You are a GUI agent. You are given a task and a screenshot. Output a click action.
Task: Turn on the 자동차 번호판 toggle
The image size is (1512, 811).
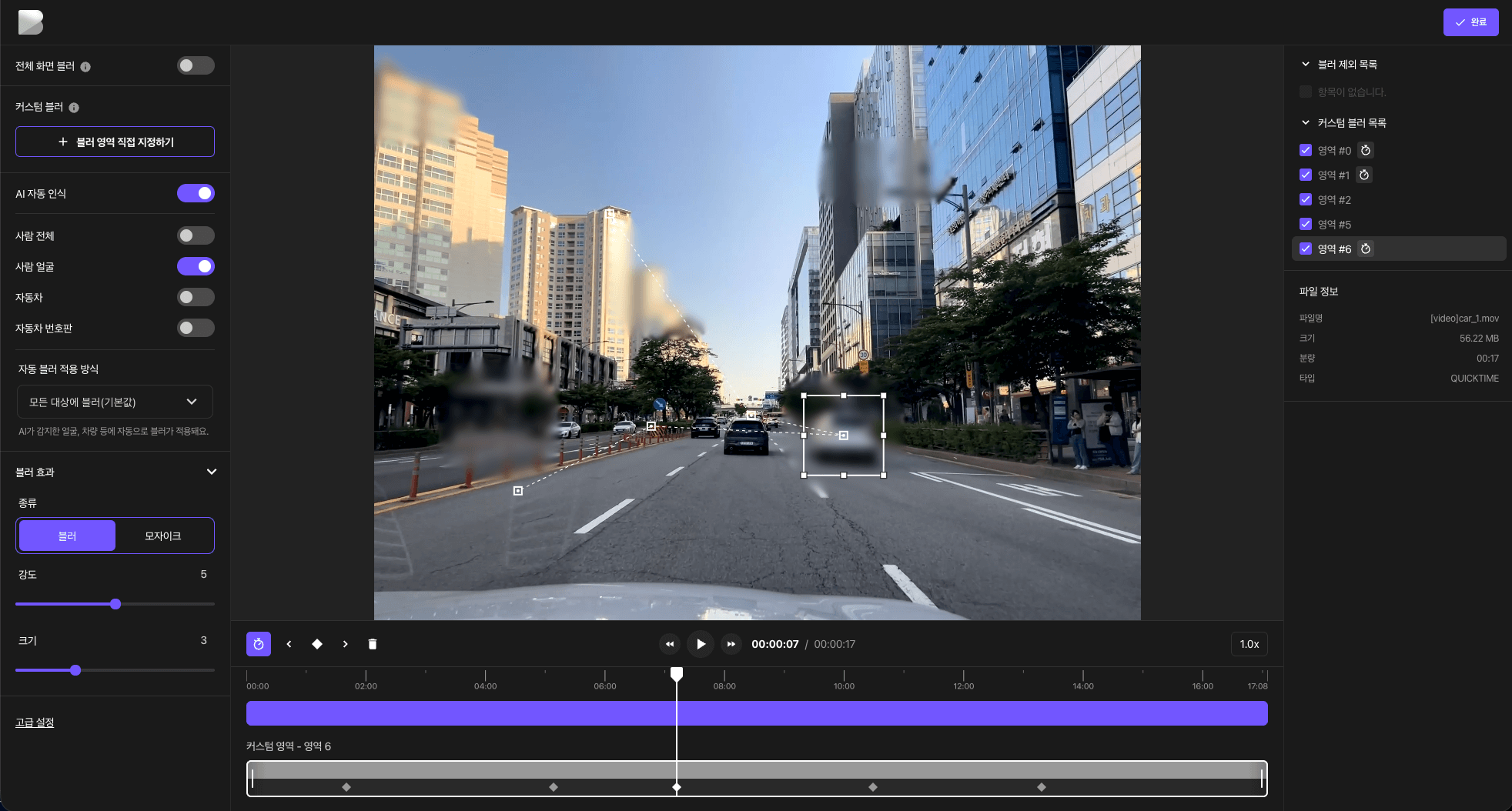[196, 329]
